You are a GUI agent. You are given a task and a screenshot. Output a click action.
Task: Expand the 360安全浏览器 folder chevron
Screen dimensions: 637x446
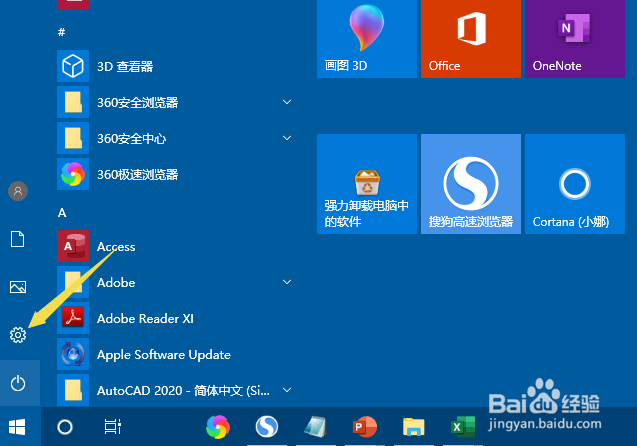pos(287,102)
